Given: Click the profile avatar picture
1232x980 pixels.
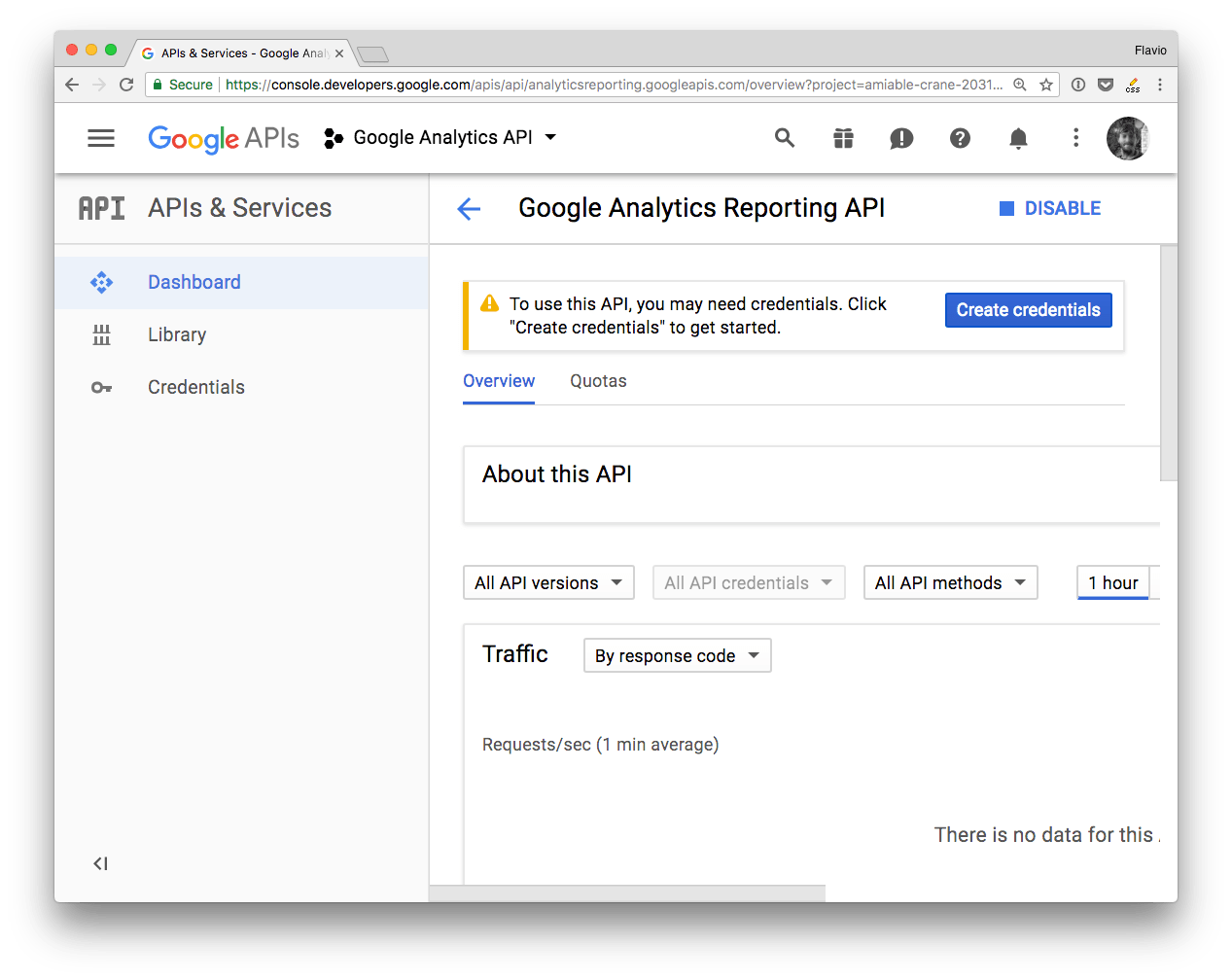Looking at the screenshot, I should 1127,138.
